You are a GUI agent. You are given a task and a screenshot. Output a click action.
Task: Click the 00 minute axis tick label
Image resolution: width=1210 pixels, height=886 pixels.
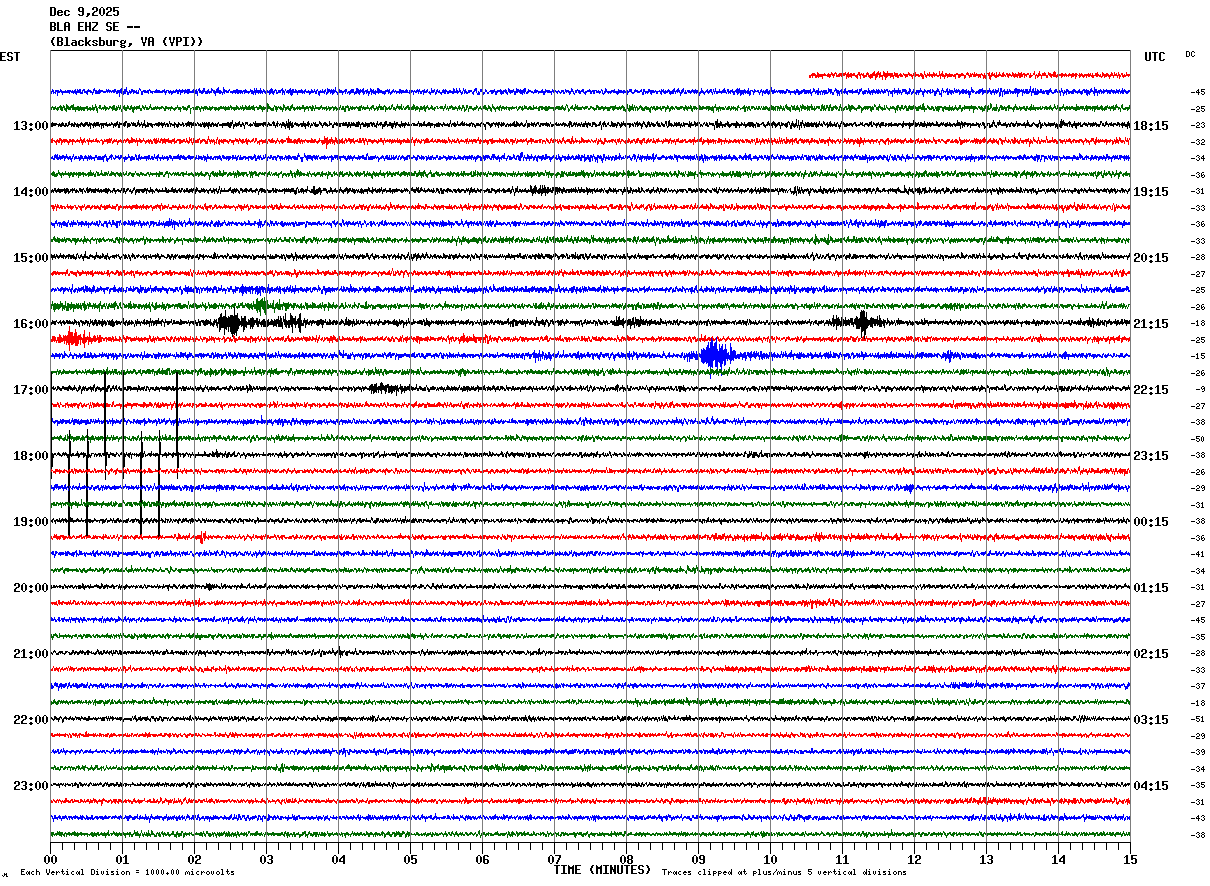pyautogui.click(x=50, y=859)
